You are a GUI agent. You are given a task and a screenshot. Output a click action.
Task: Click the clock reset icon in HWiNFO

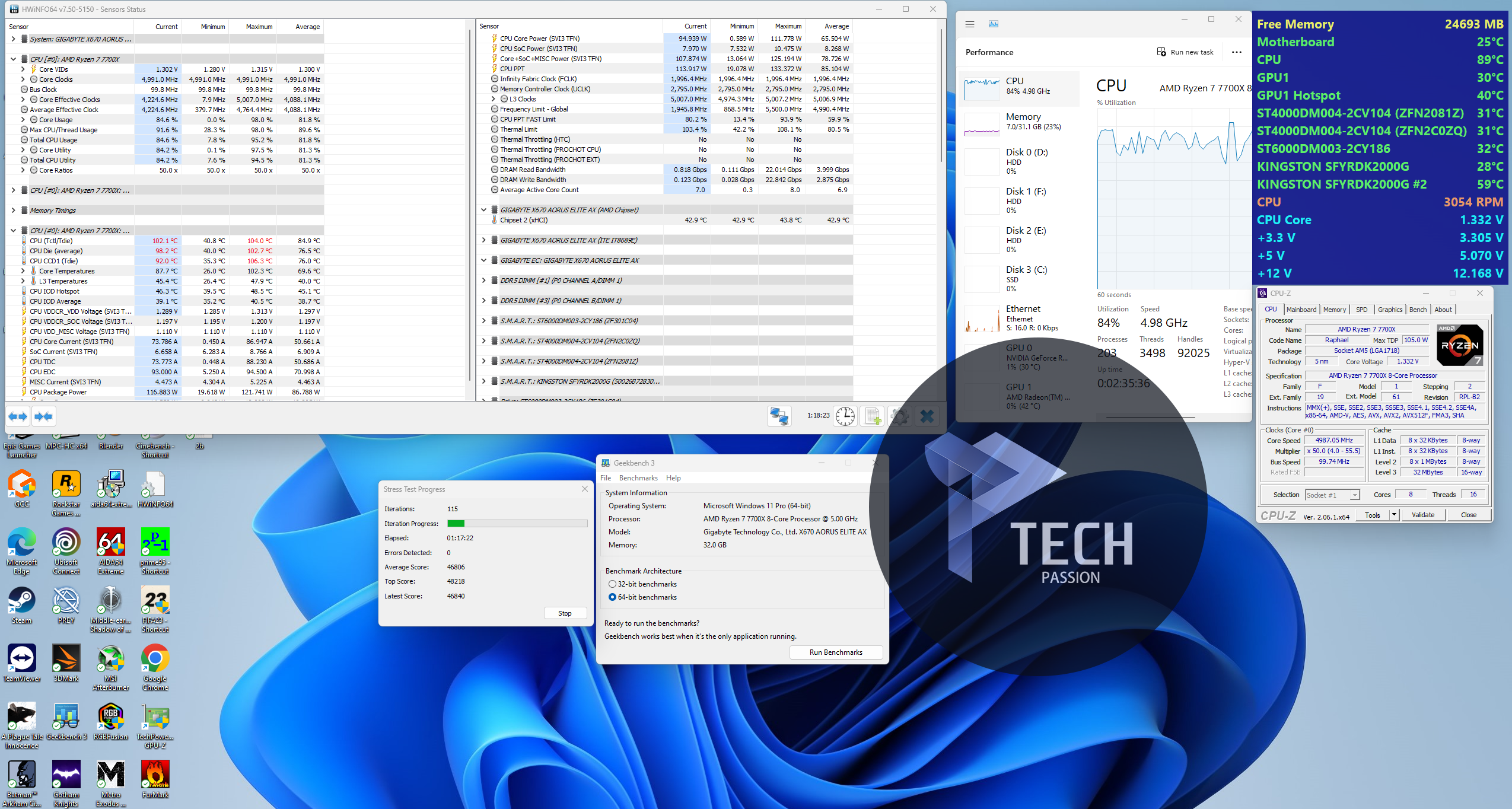click(845, 416)
